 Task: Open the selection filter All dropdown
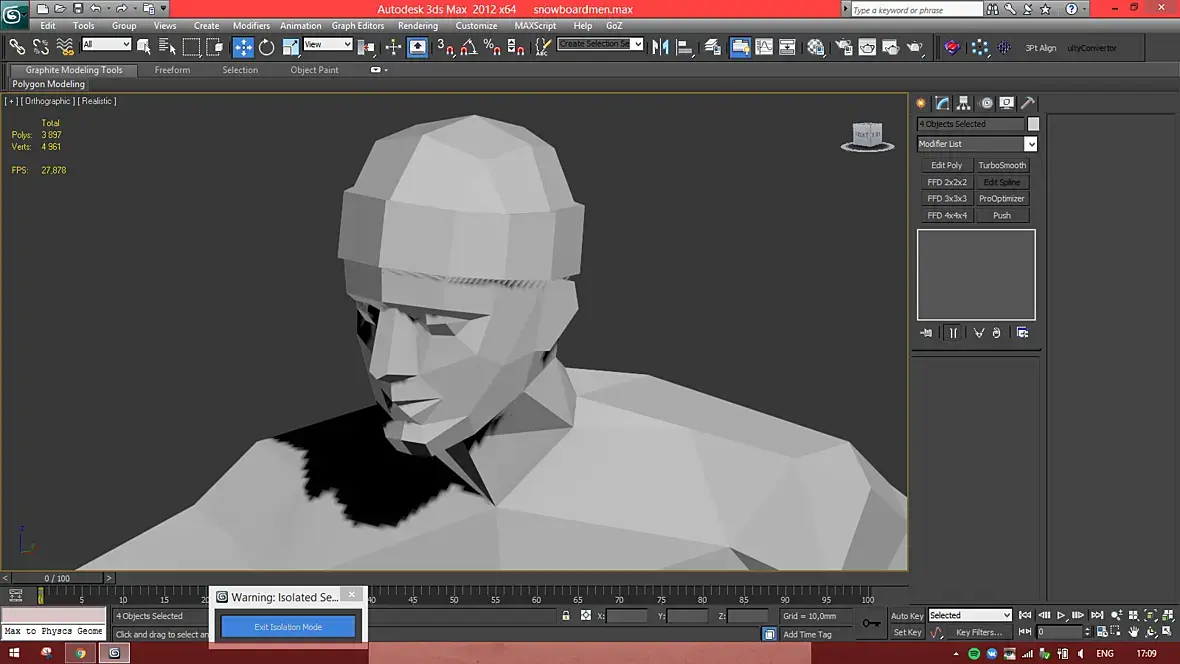(106, 45)
